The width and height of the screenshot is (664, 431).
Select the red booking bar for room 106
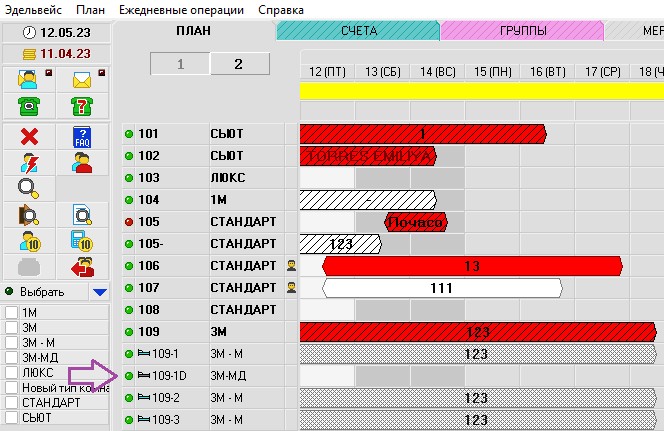pyautogui.click(x=470, y=265)
